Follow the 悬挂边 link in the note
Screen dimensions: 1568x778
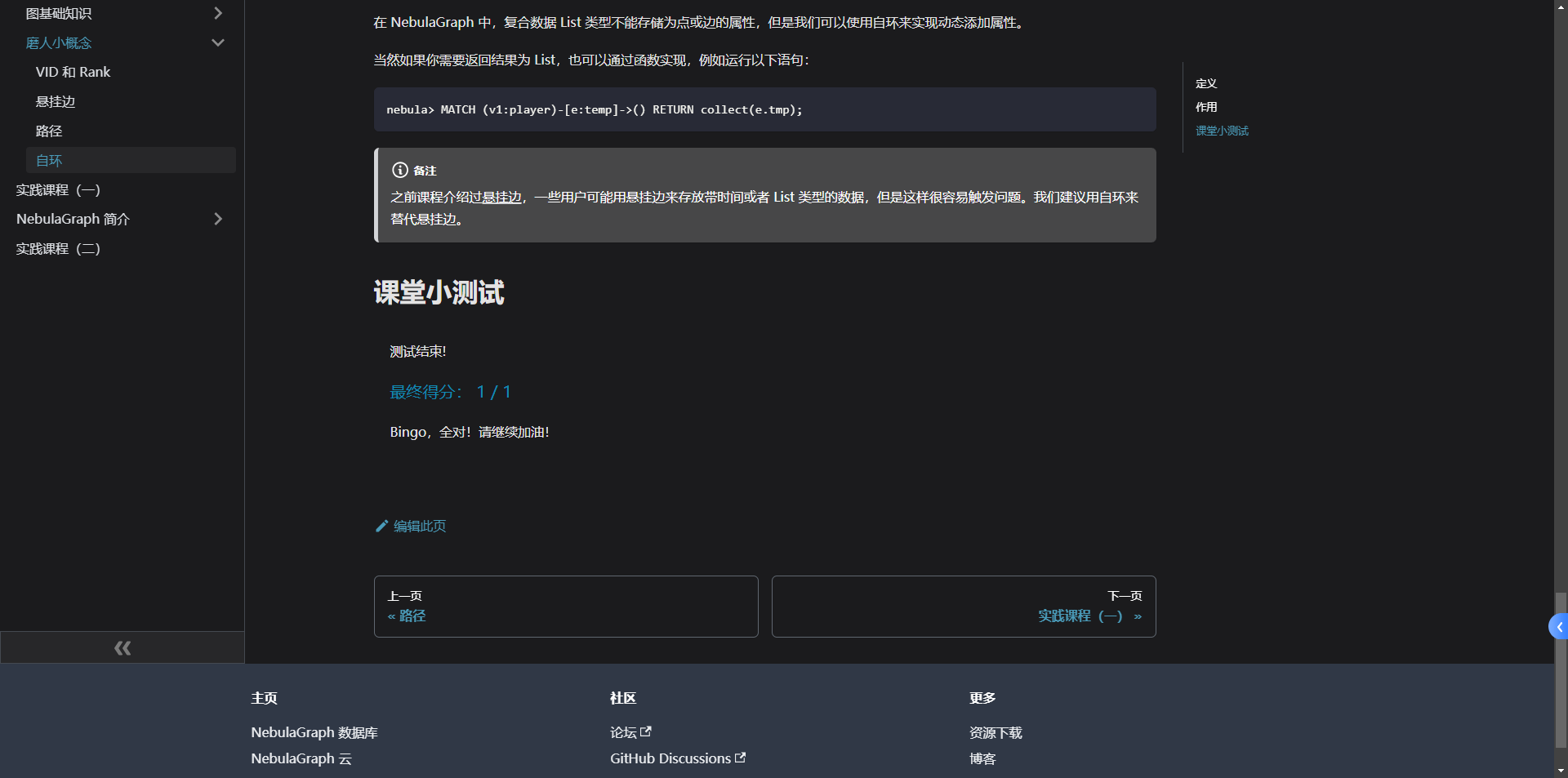tap(501, 197)
